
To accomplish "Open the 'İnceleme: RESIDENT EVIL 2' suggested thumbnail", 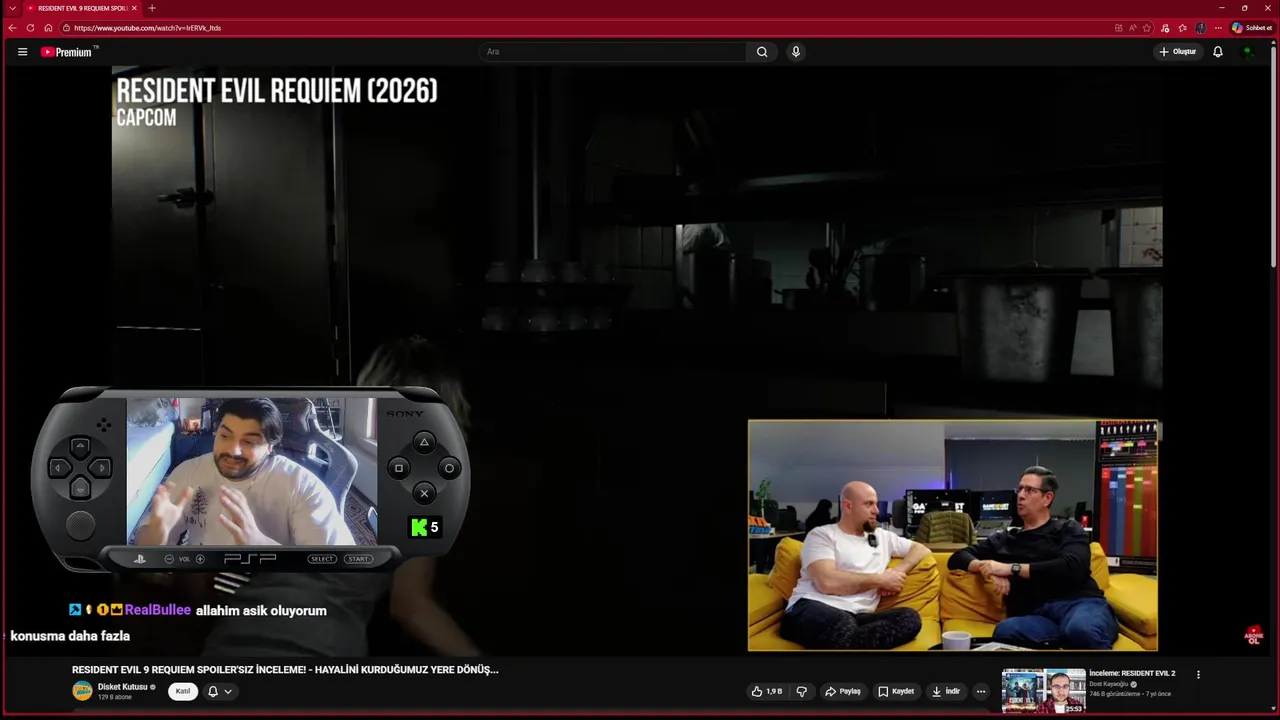I will pos(1043,691).
